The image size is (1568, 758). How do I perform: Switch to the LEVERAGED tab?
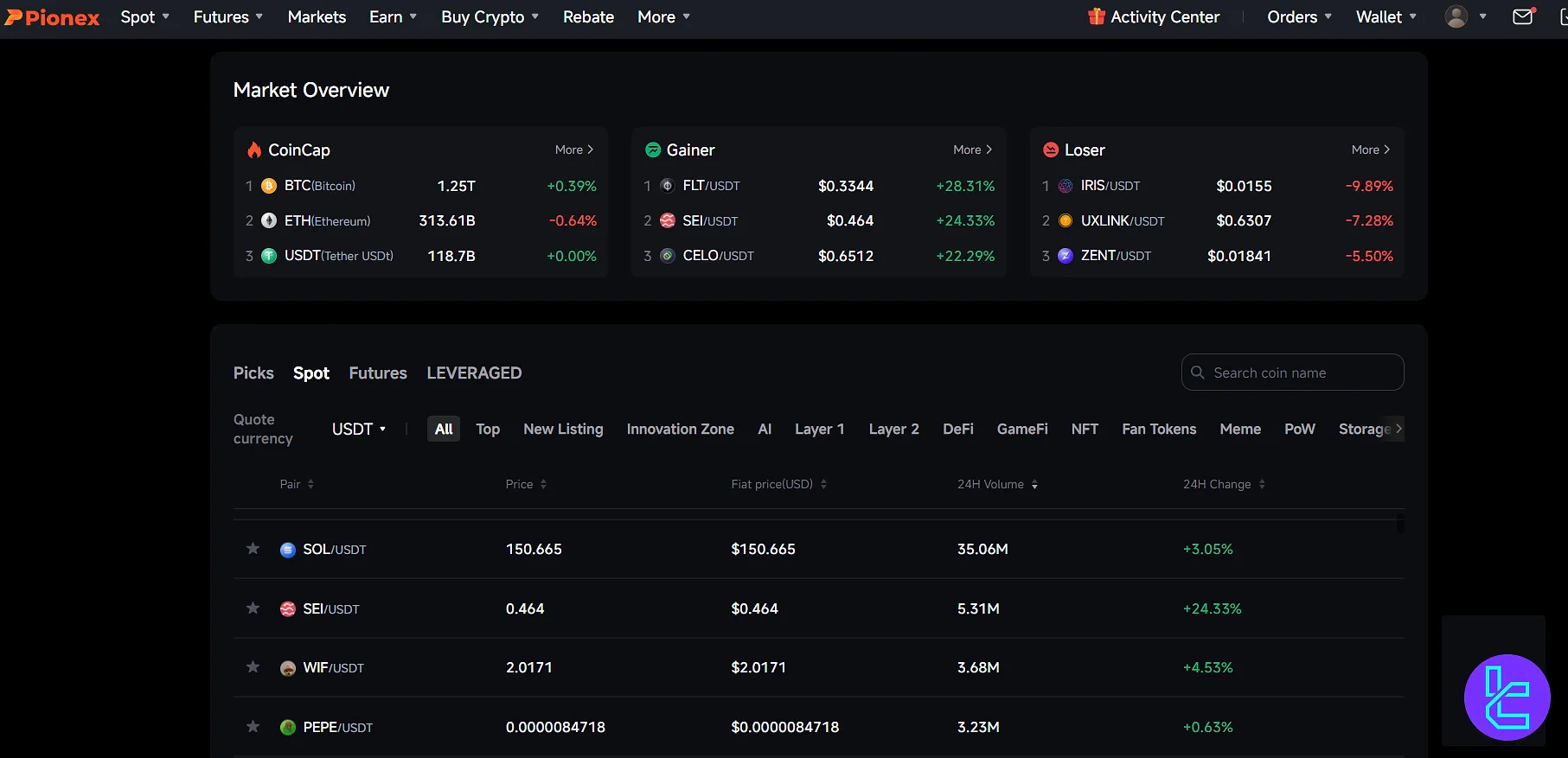474,373
